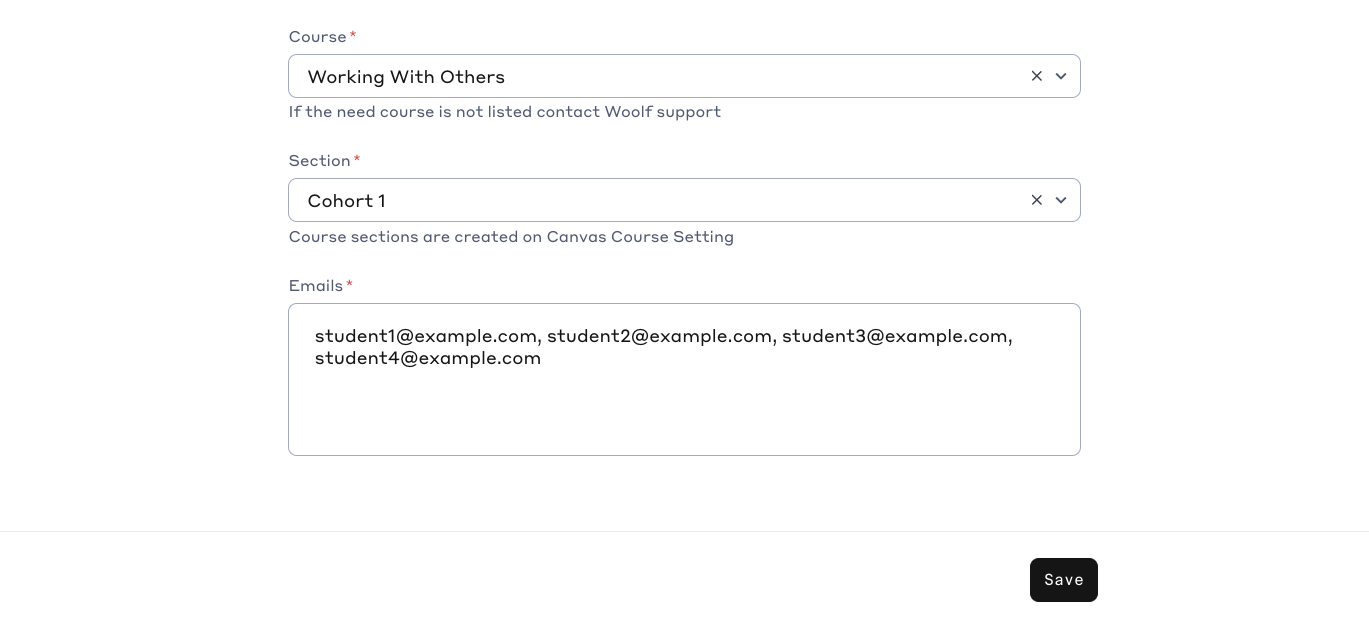Click 'Canvas Course Setting' in the section hint
This screenshot has width=1369, height=634.
coord(640,237)
